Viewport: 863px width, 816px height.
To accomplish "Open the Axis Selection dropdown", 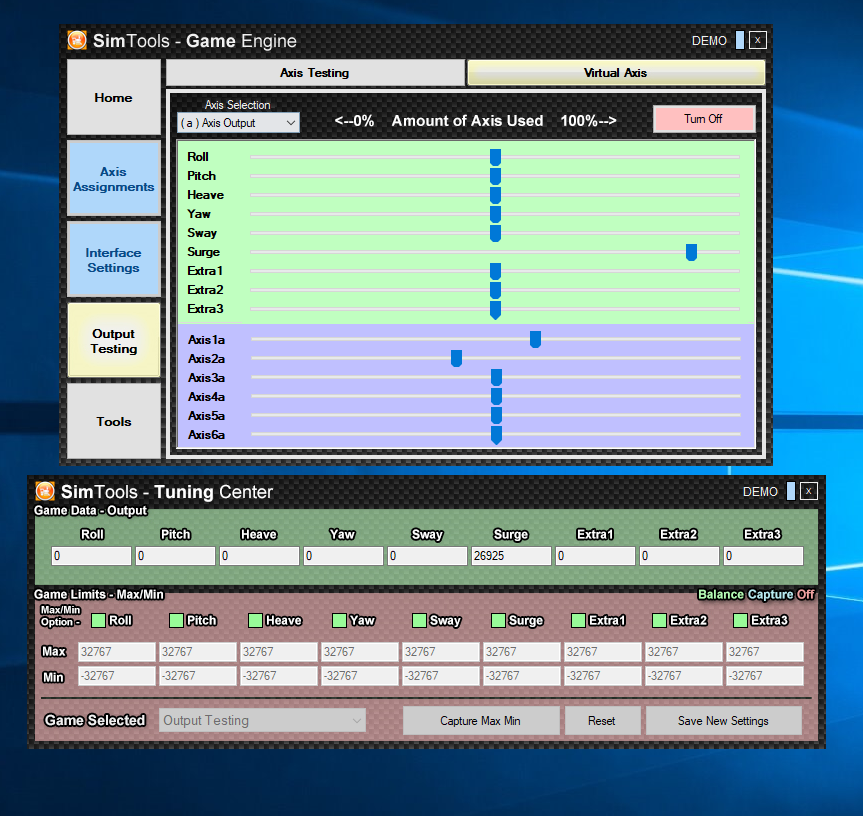I will point(238,123).
